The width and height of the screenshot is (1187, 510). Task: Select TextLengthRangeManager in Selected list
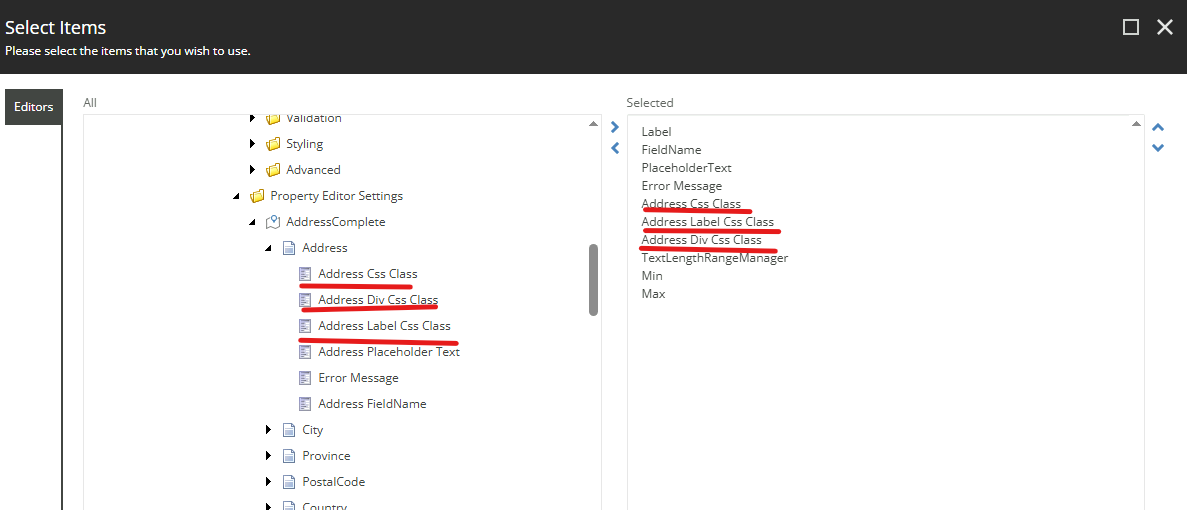click(x=715, y=258)
